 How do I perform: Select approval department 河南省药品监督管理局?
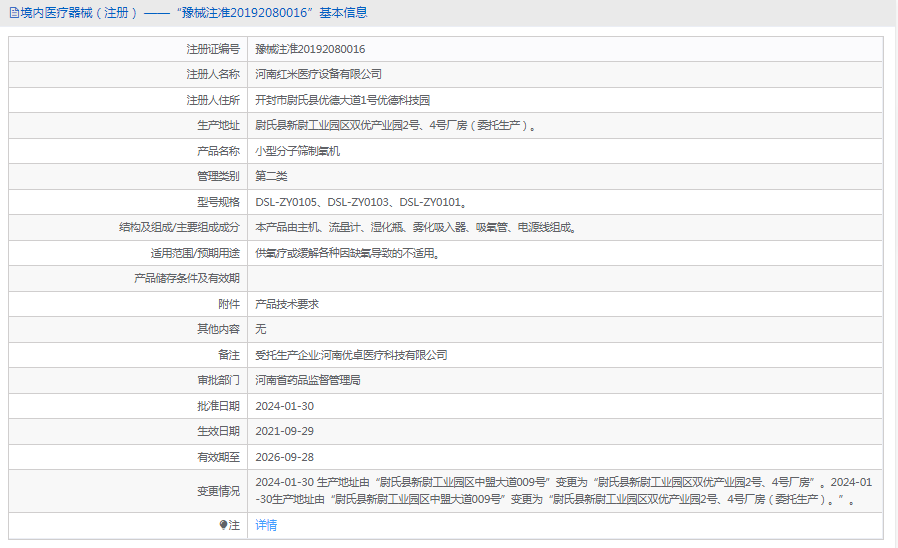point(307,380)
